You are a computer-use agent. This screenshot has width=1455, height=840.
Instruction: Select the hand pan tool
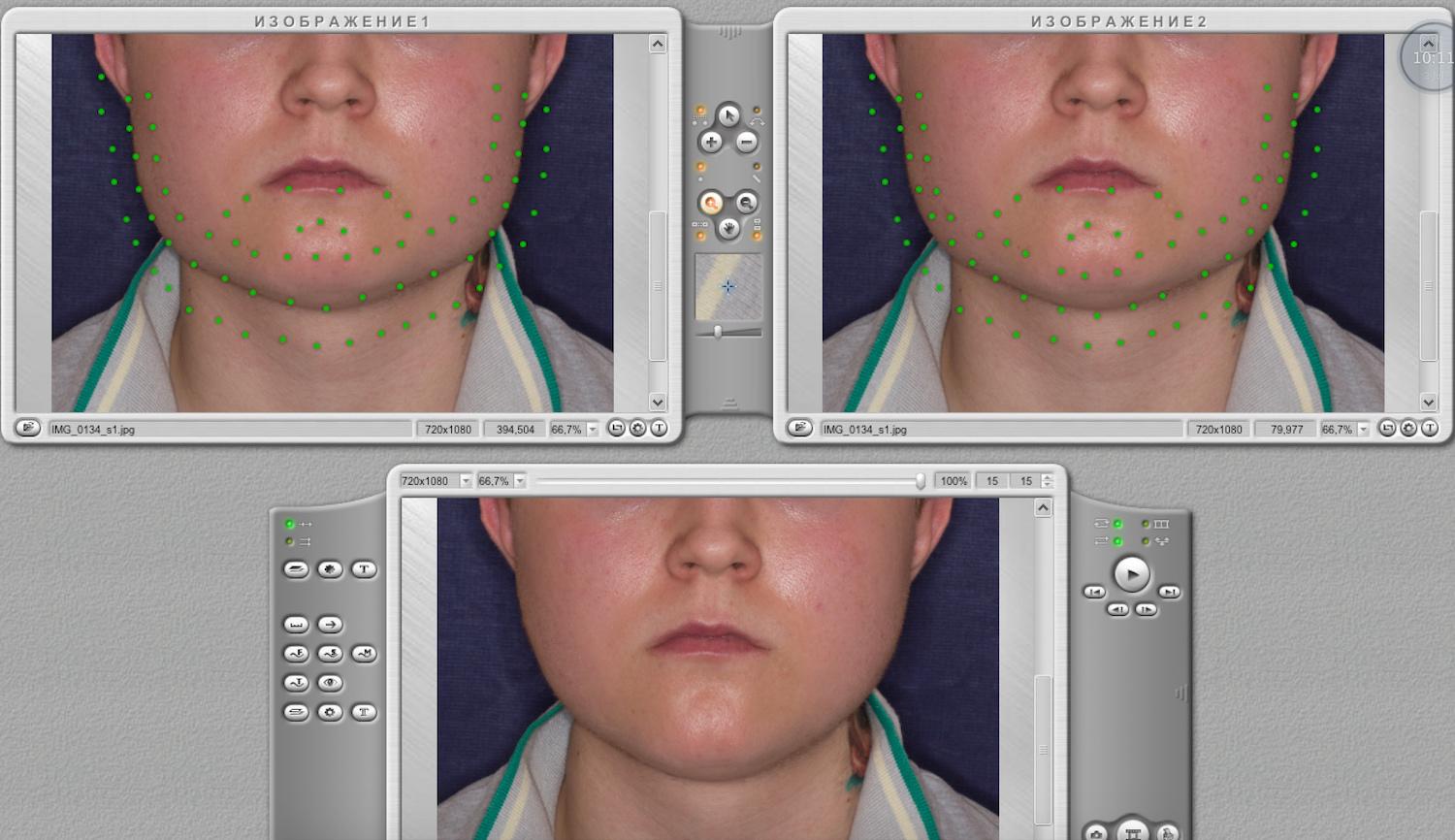point(728,229)
